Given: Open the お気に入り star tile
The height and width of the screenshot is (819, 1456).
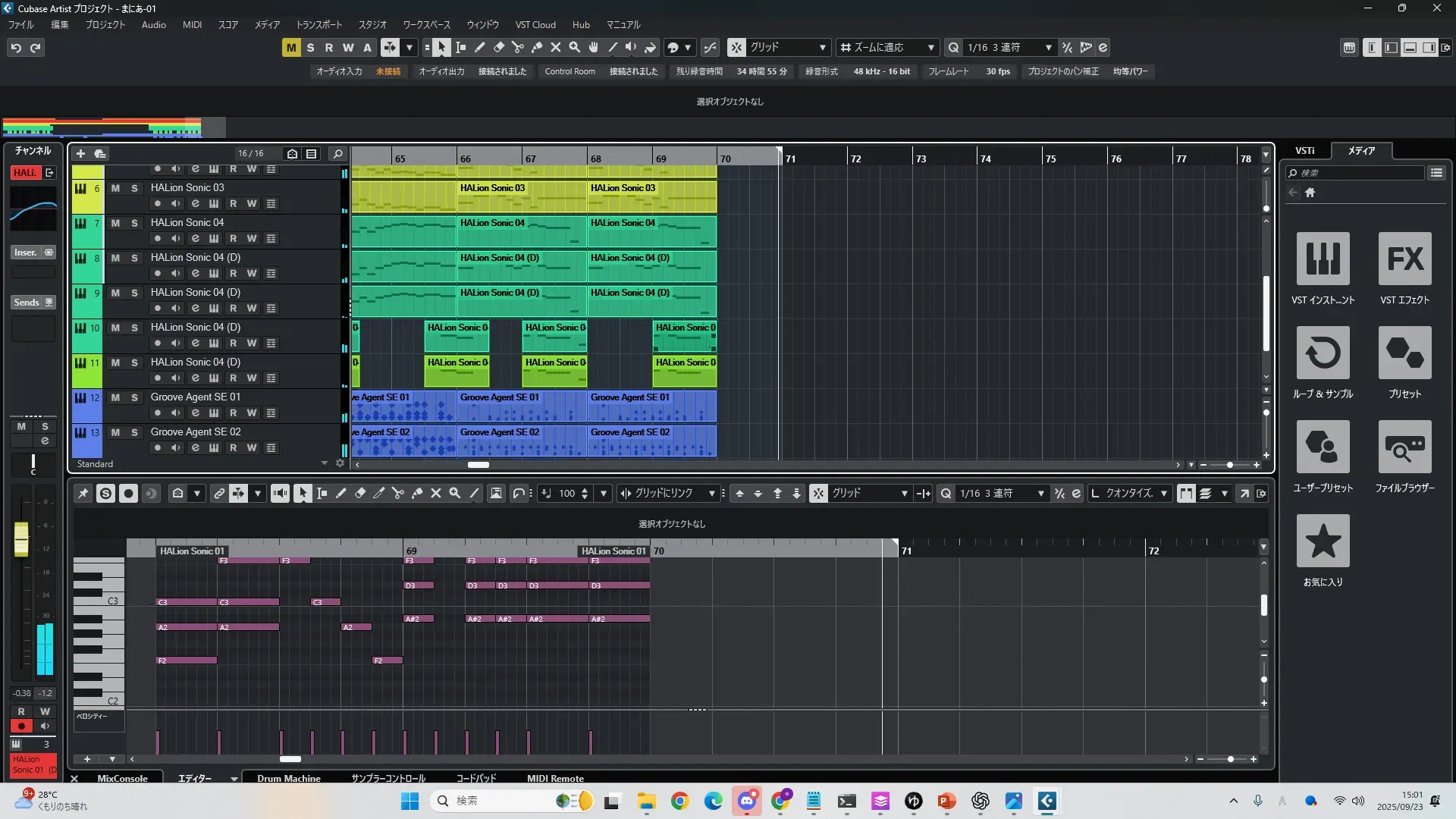Looking at the screenshot, I should [1323, 541].
